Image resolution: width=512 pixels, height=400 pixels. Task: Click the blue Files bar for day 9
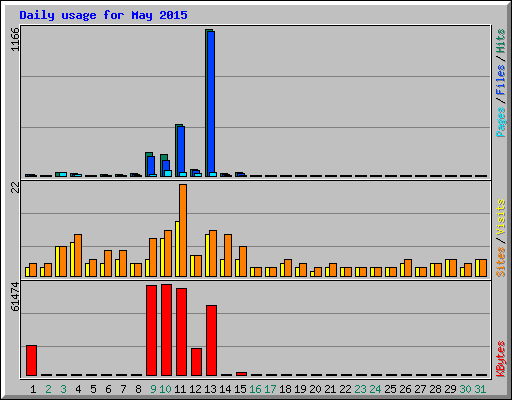point(151,165)
